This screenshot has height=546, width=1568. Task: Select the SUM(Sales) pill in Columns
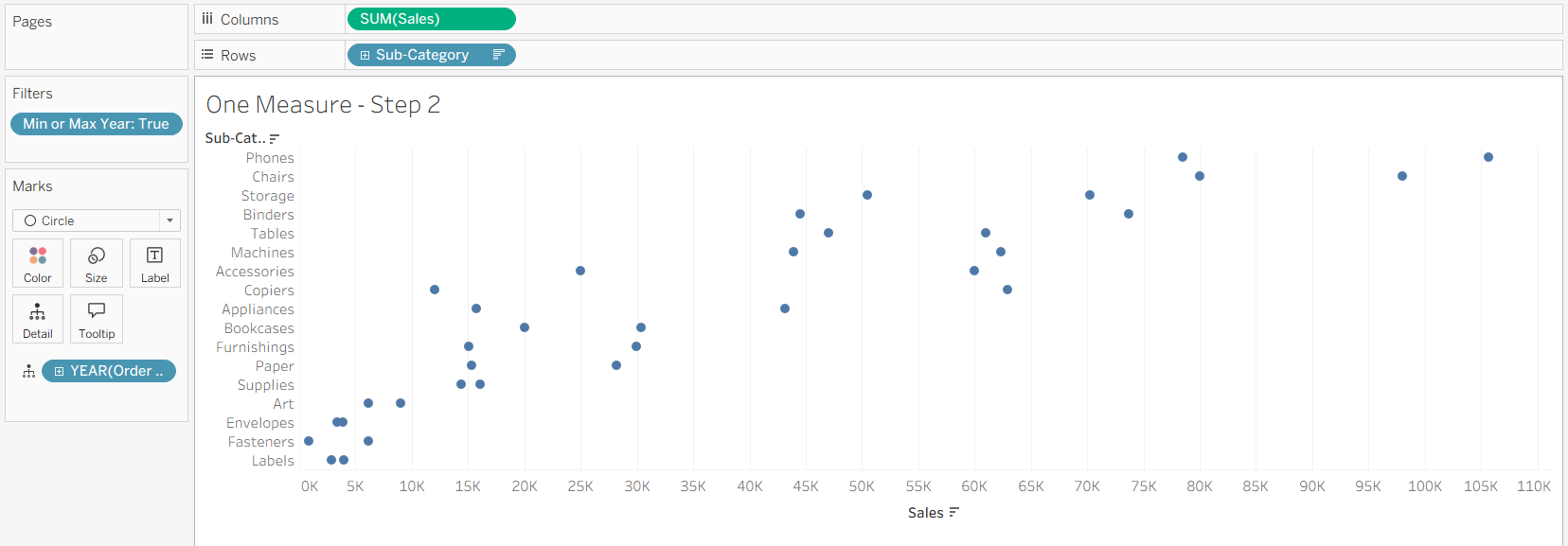pyautogui.click(x=431, y=19)
